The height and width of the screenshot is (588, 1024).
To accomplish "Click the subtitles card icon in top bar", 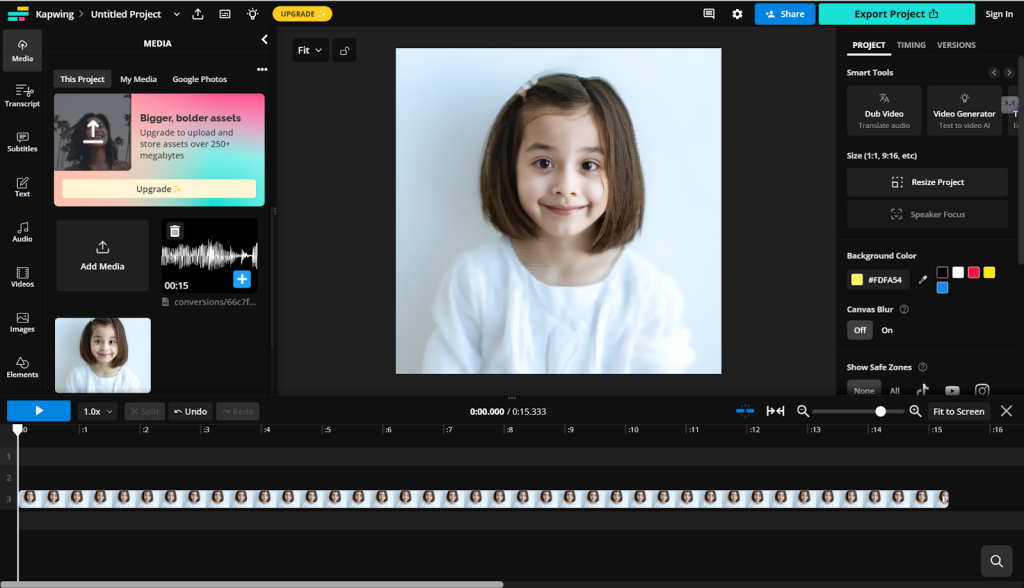I will point(225,14).
